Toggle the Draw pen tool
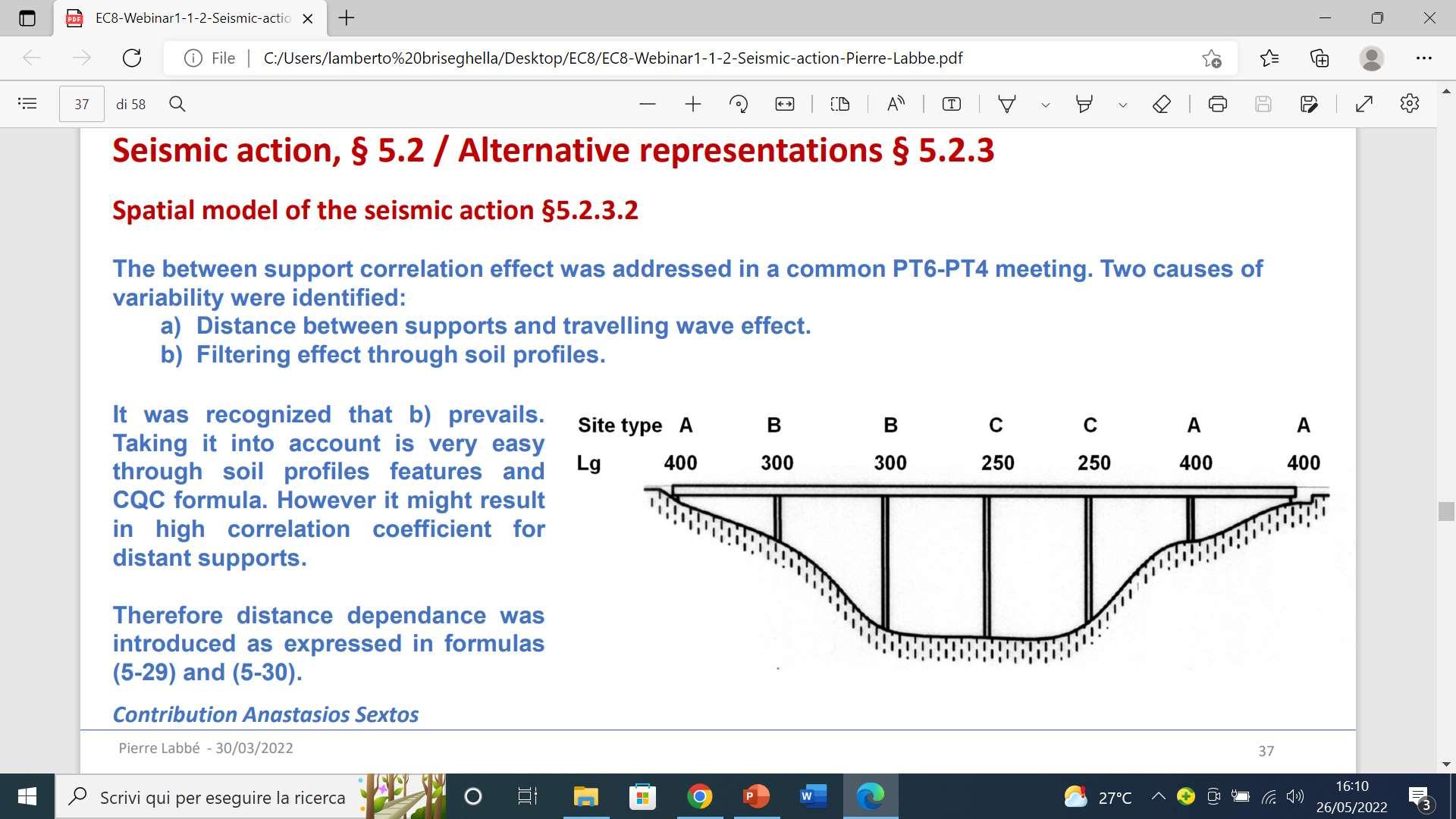This screenshot has width=1456, height=819. [1007, 104]
